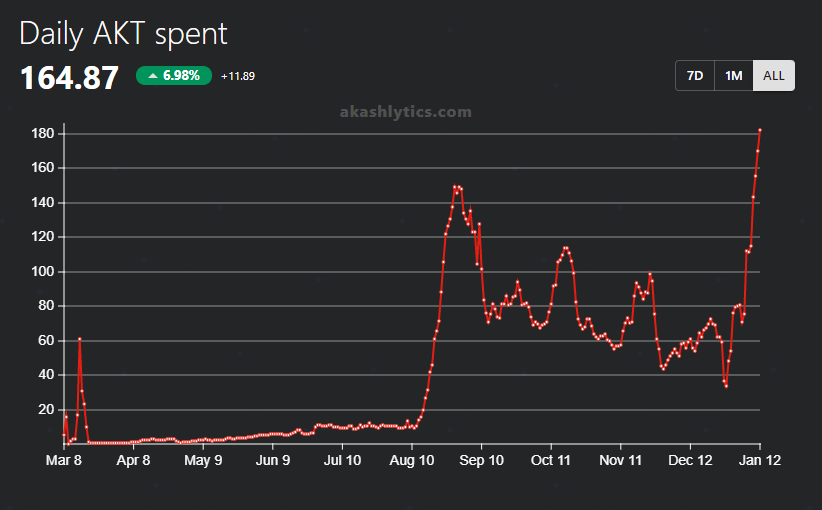
Task: Click the Apr 8 x-axis label
Action: (x=133, y=460)
